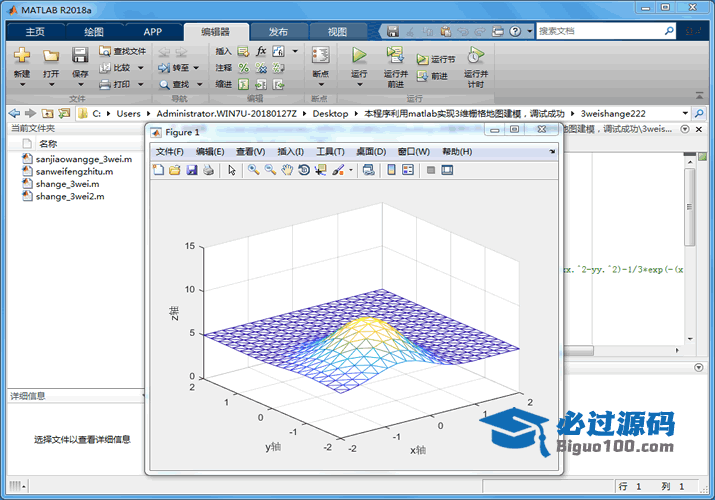The width and height of the screenshot is (715, 500).
Task: Click the Advance (前进) button in ribbon
Action: (x=432, y=76)
